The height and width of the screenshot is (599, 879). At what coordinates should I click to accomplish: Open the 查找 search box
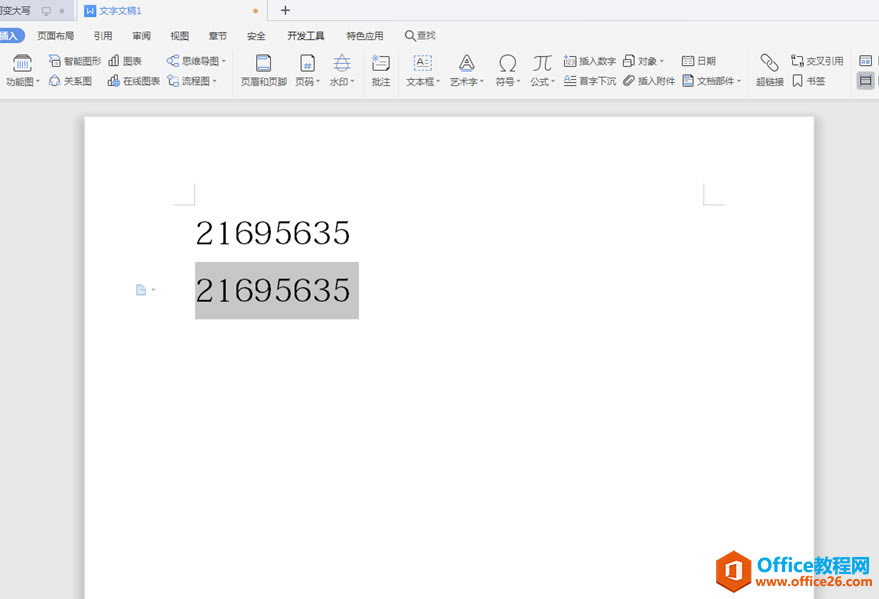click(420, 35)
